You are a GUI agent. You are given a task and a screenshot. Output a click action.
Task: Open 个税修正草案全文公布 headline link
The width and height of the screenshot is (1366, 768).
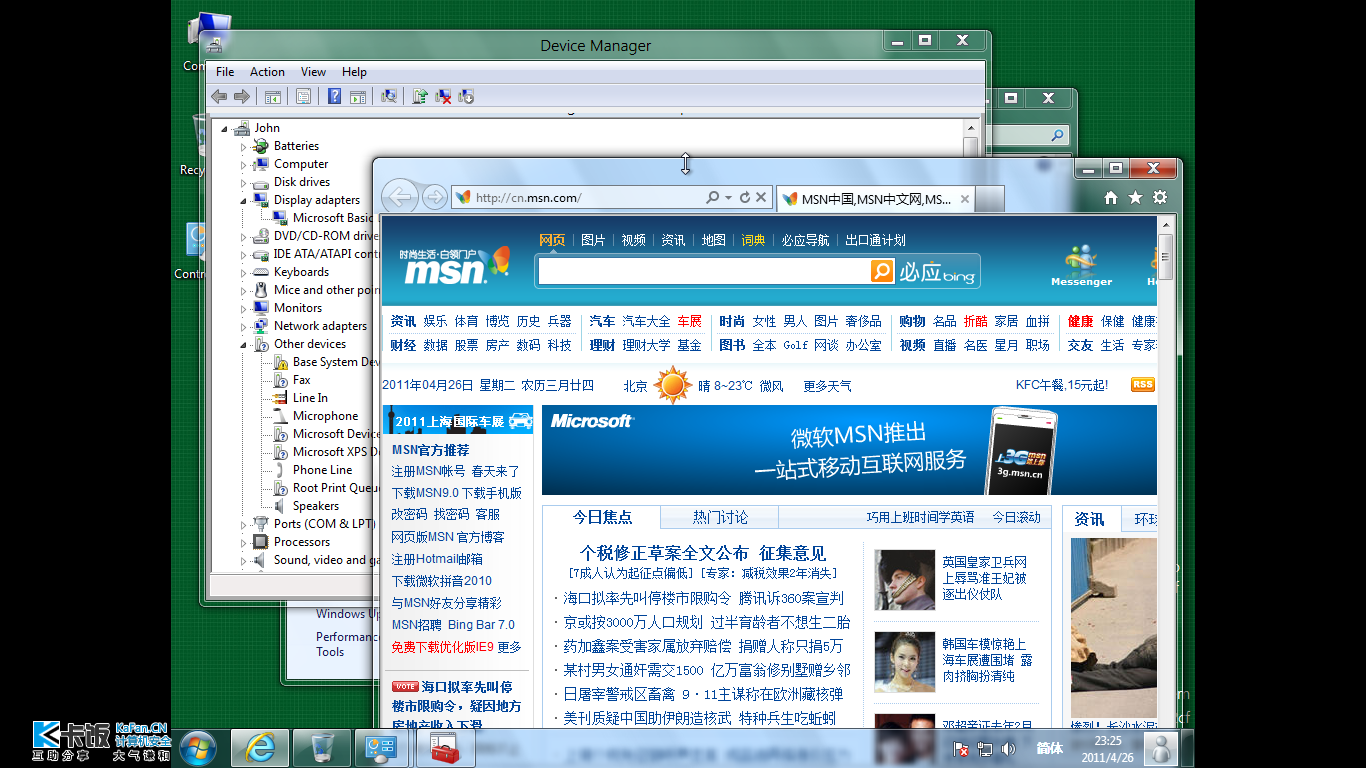click(x=664, y=553)
